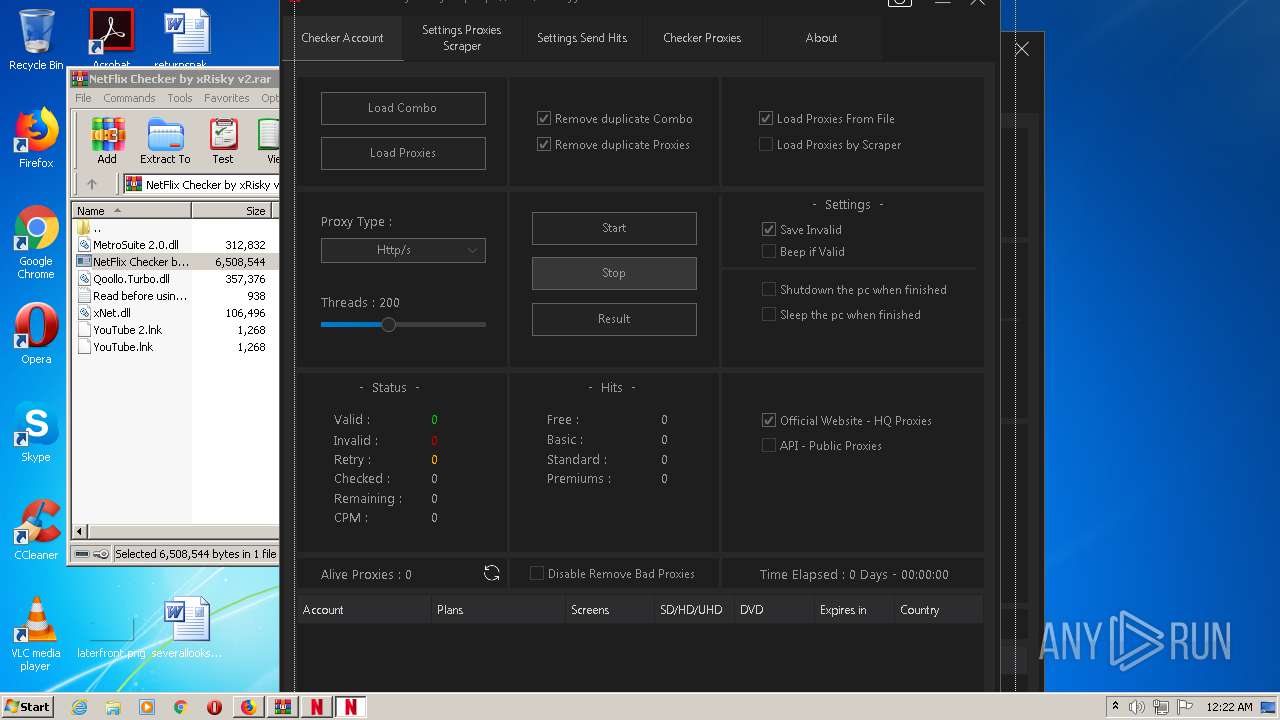This screenshot has width=1280, height=720.
Task: Adjust the Threads slider handle
Action: [388, 324]
